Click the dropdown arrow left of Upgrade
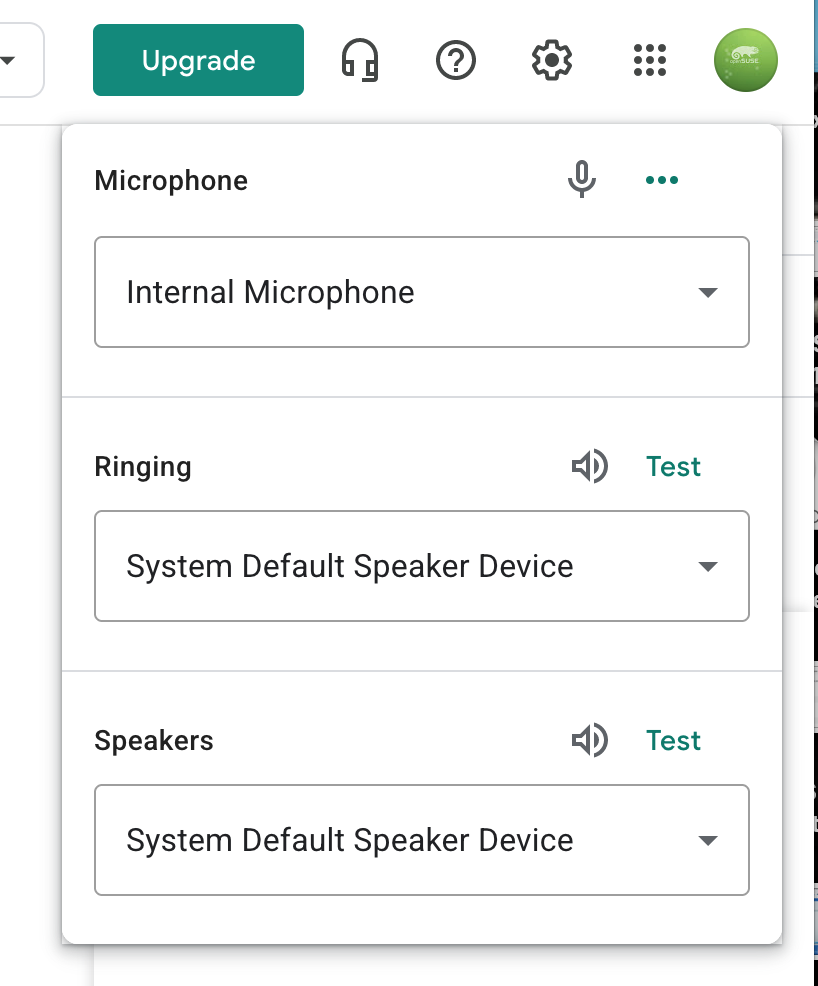The width and height of the screenshot is (818, 986). (8, 61)
